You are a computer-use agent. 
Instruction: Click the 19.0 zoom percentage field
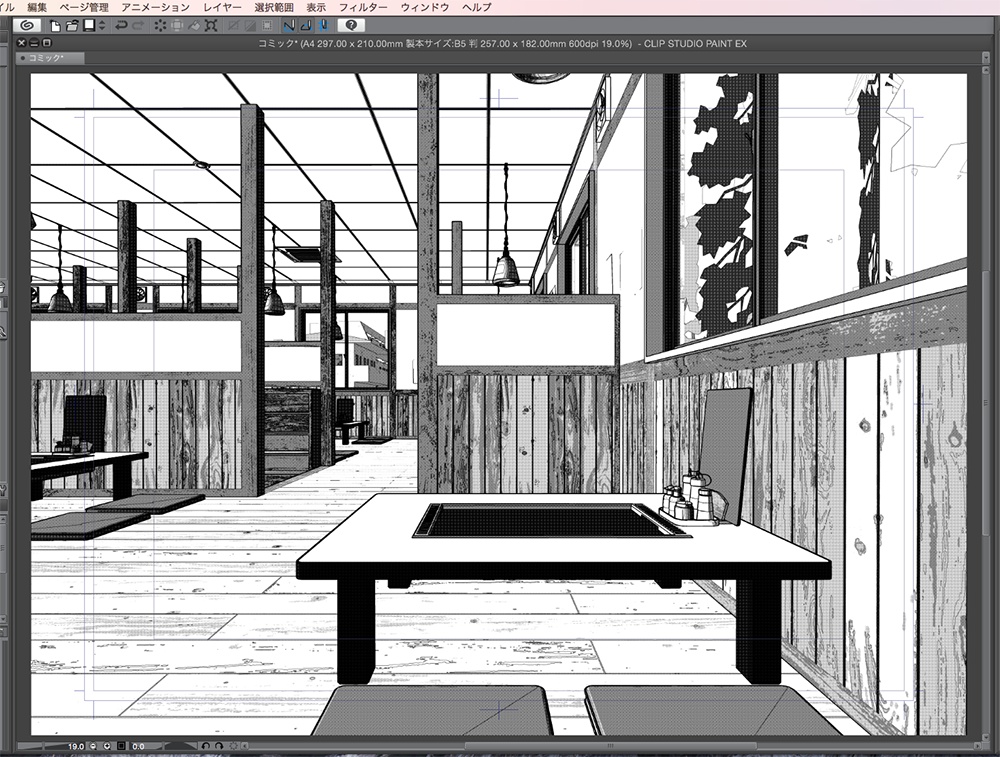[76, 746]
